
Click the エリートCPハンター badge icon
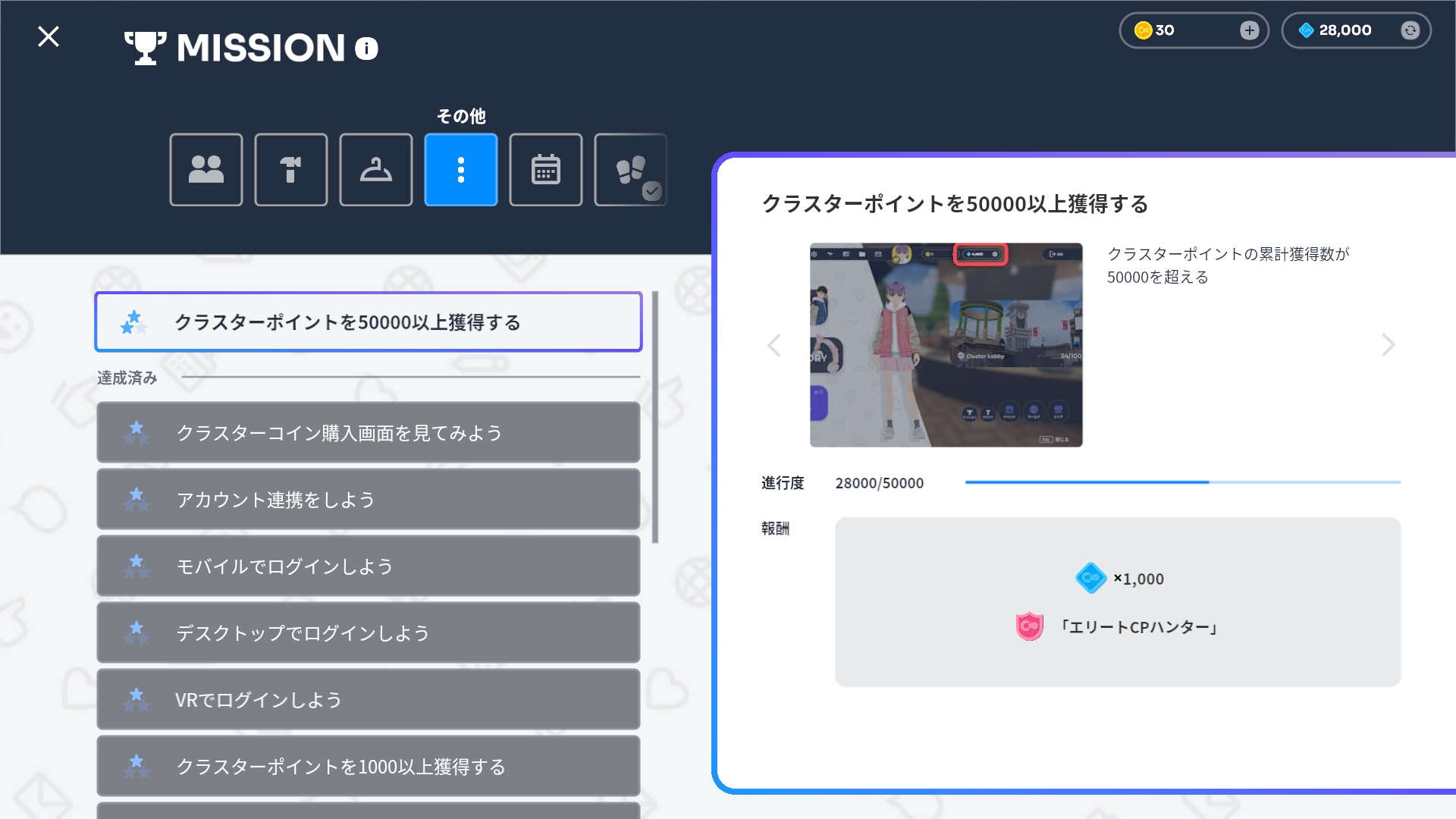point(1030,626)
